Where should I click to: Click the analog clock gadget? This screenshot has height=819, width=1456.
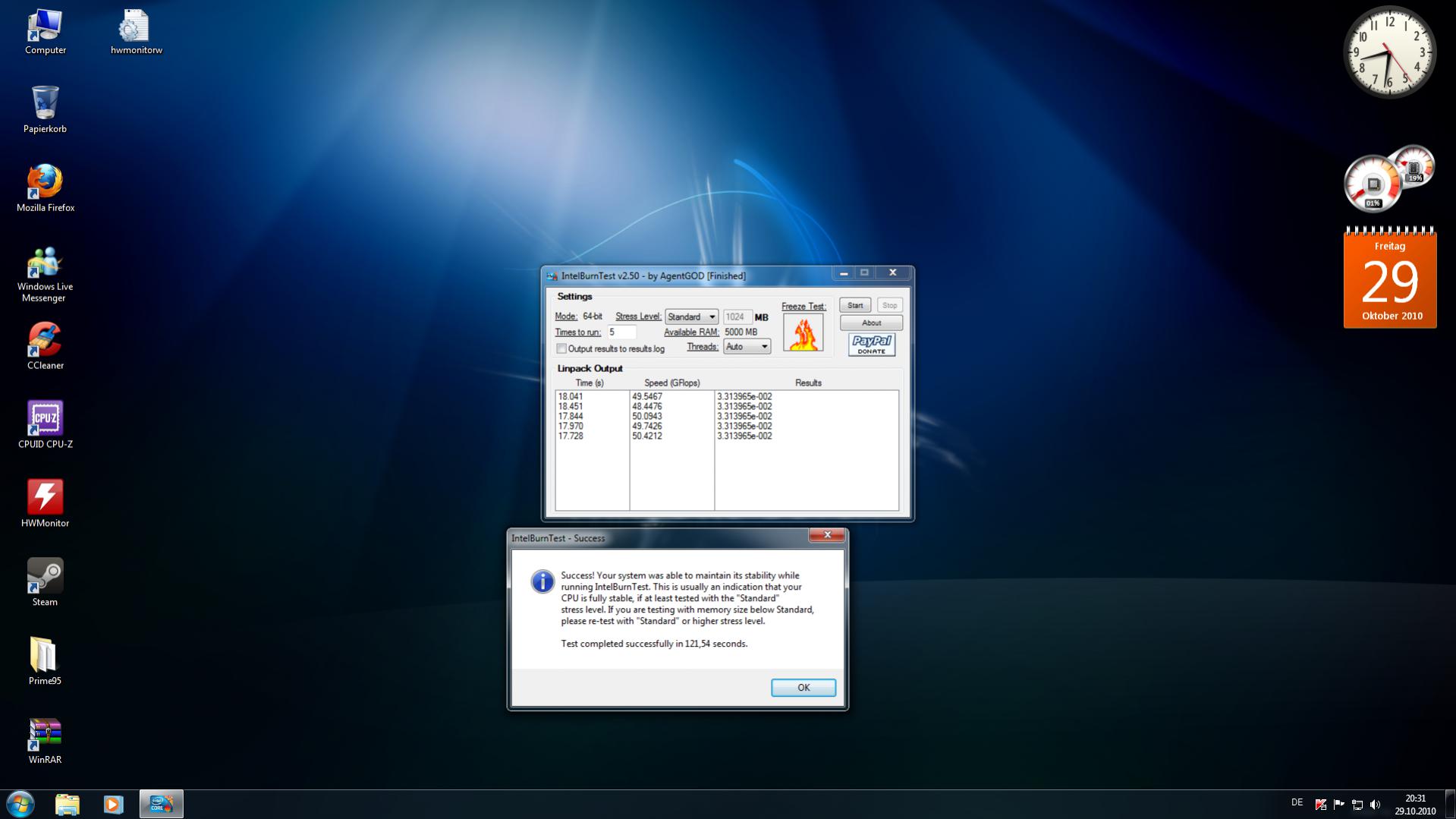[1390, 52]
